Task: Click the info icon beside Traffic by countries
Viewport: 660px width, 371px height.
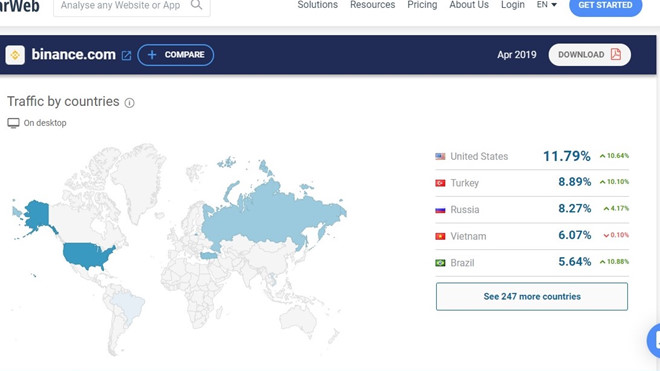Action: [130, 103]
